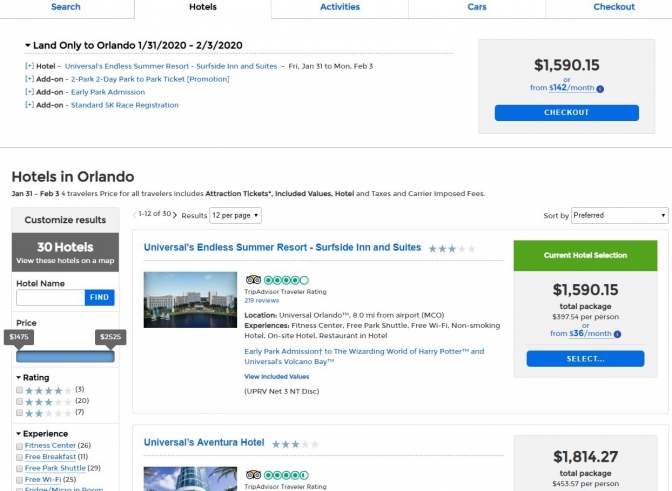Click 30 Hotels view on a map
The width and height of the screenshot is (672, 491).
pos(65,252)
